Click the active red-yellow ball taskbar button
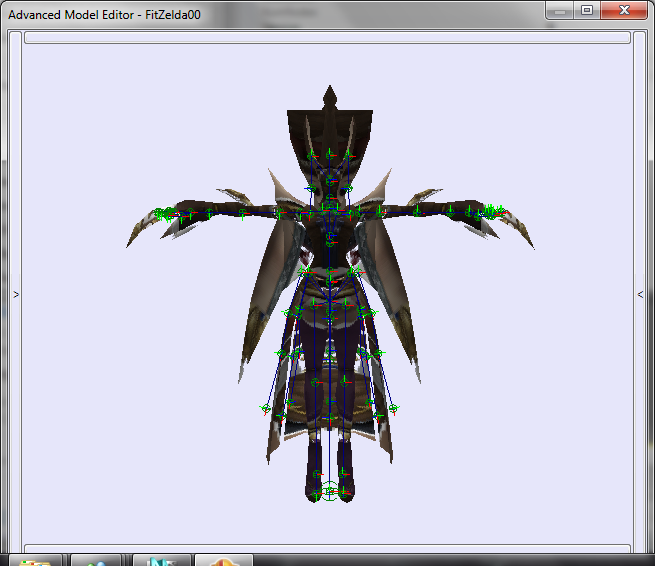This screenshot has height=566, width=655. coord(223,561)
